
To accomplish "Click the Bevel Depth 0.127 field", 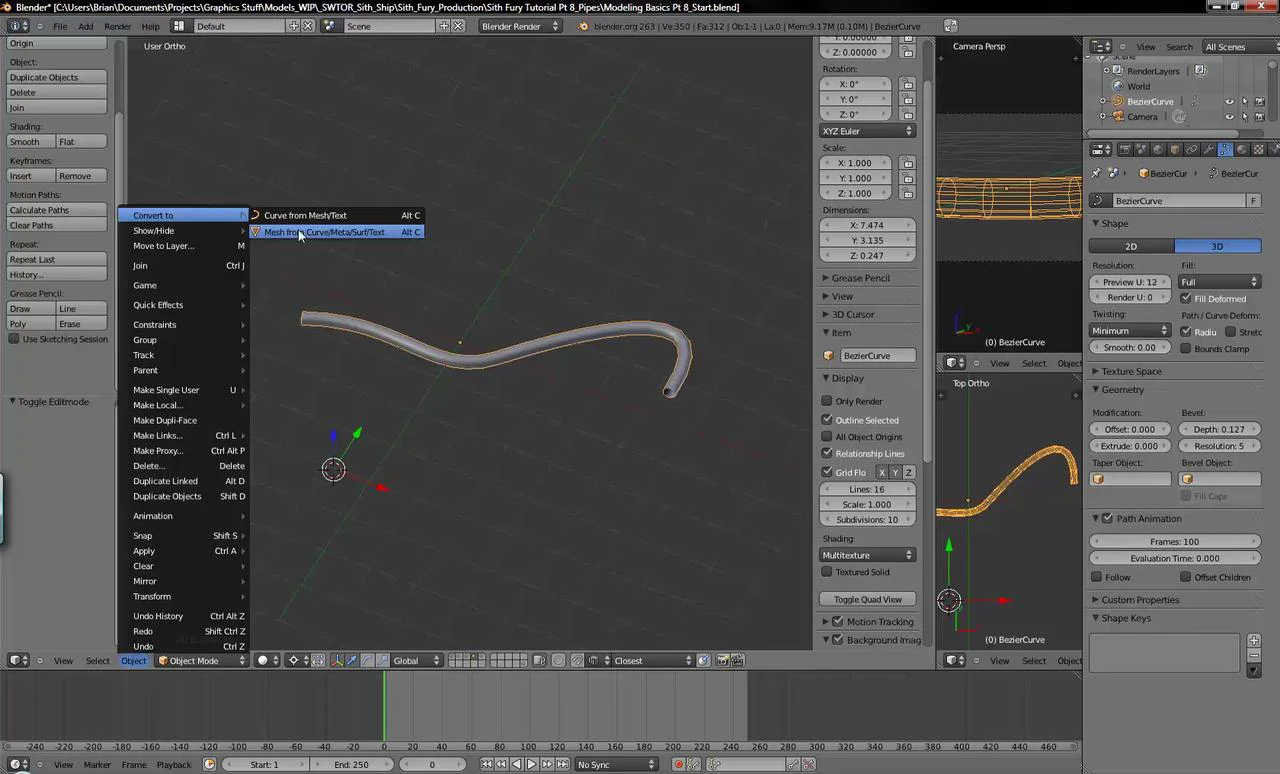I will point(1220,429).
